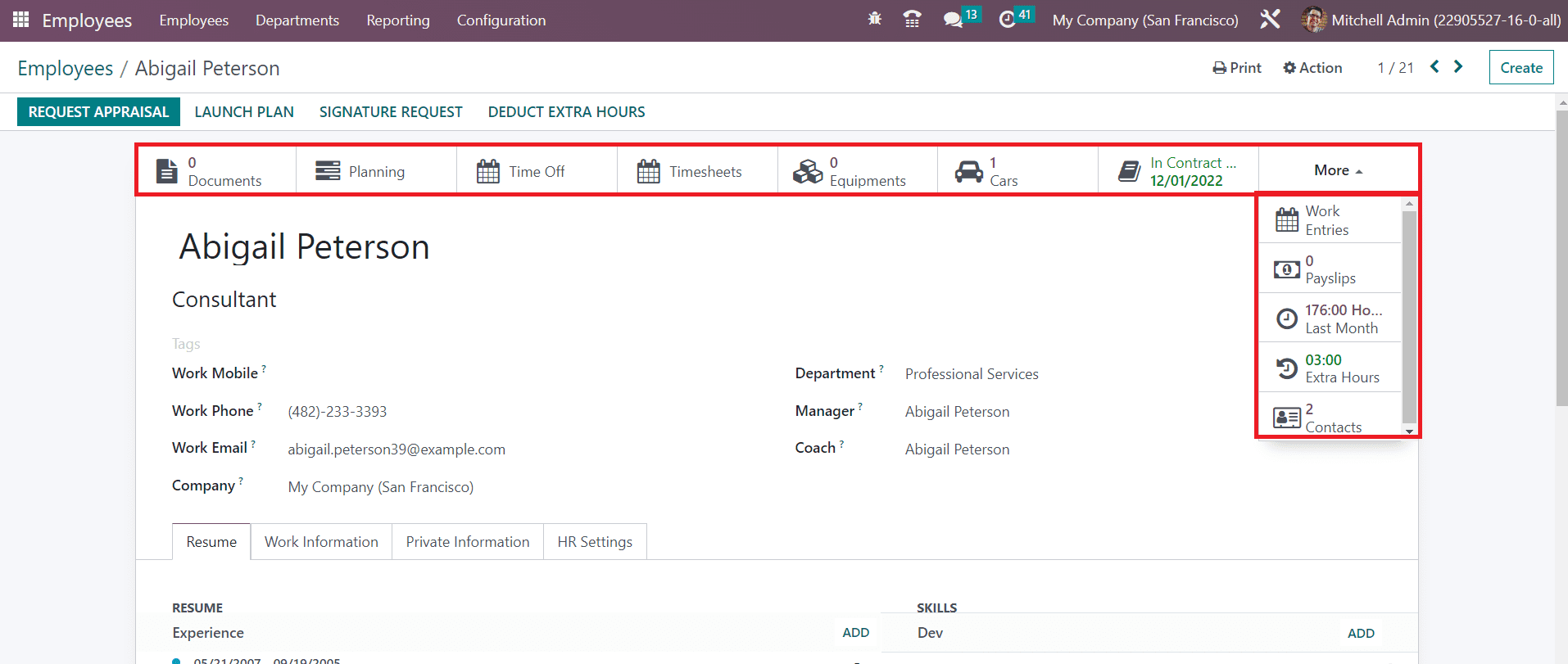
Task: Expand company switcher My Company (San Francisco)
Action: pyautogui.click(x=1144, y=20)
